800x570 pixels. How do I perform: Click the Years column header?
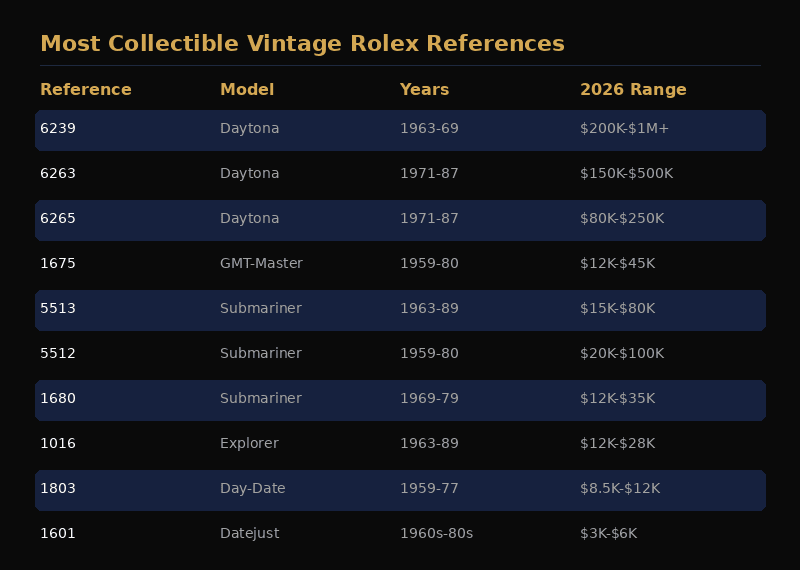click(424, 90)
